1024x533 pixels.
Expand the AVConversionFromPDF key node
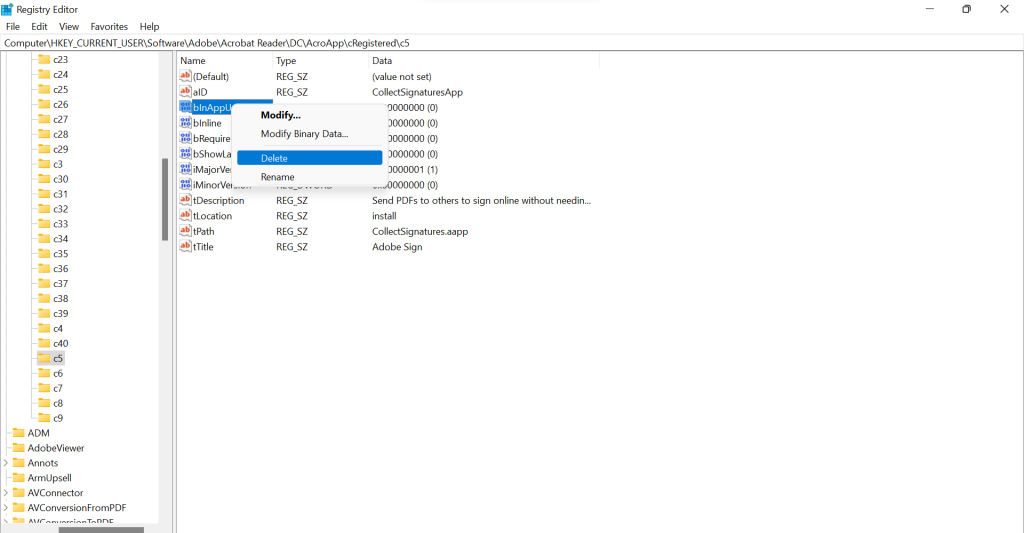click(x=6, y=508)
